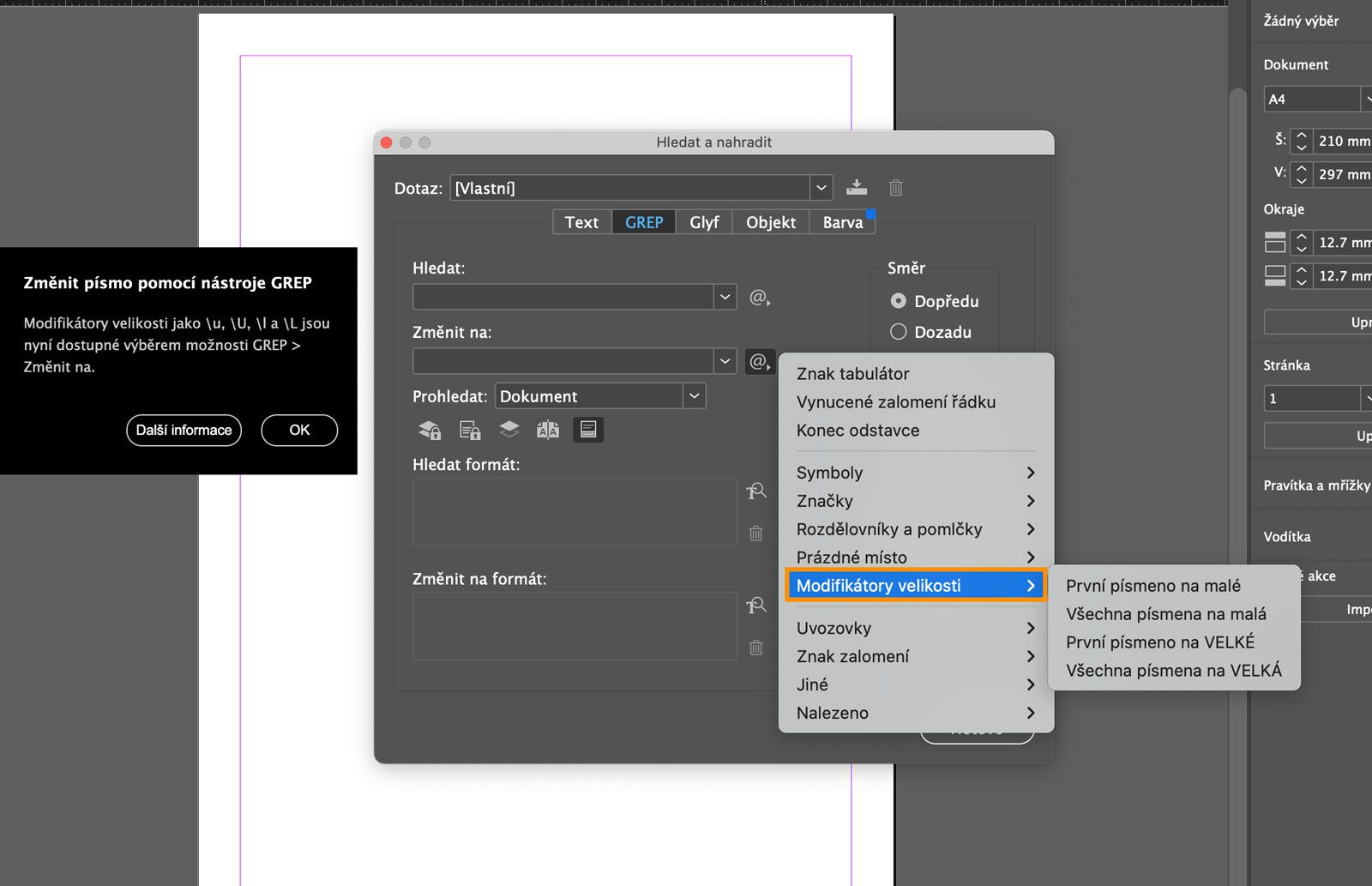Expand the Nalezeno submenu
The width and height of the screenshot is (1372, 886).
(916, 713)
